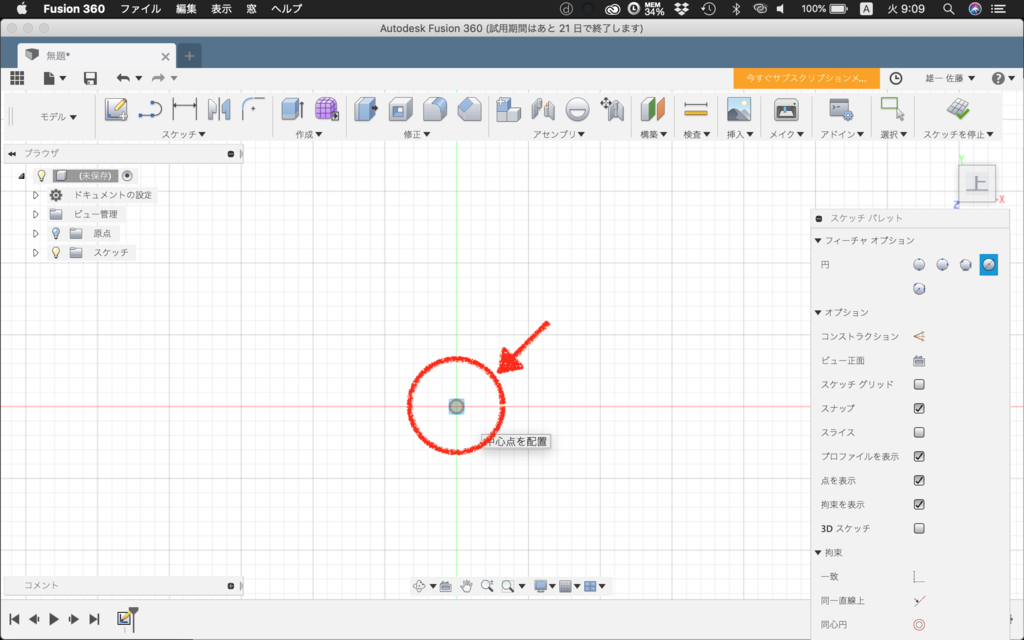Viewport: 1024px width, 640px height.
Task: Select the 無題* document tab
Action: [x=95, y=56]
